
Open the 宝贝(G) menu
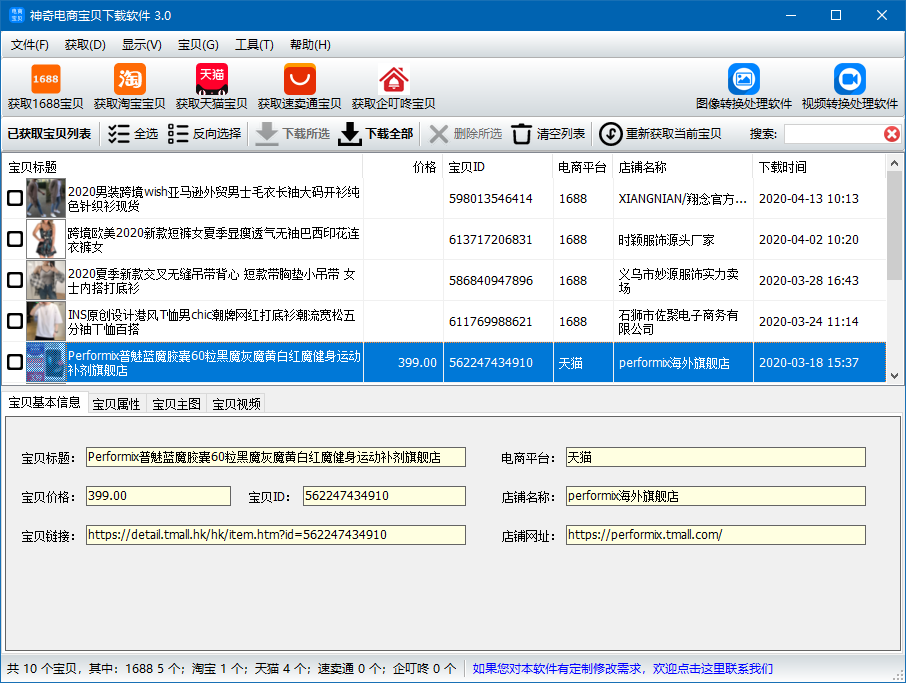(198, 44)
